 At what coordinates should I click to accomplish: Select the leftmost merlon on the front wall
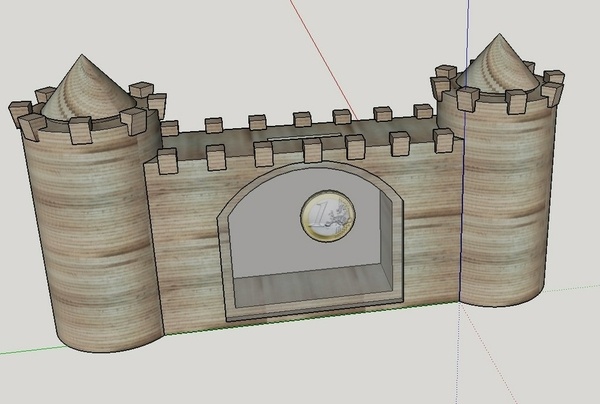pos(168,158)
